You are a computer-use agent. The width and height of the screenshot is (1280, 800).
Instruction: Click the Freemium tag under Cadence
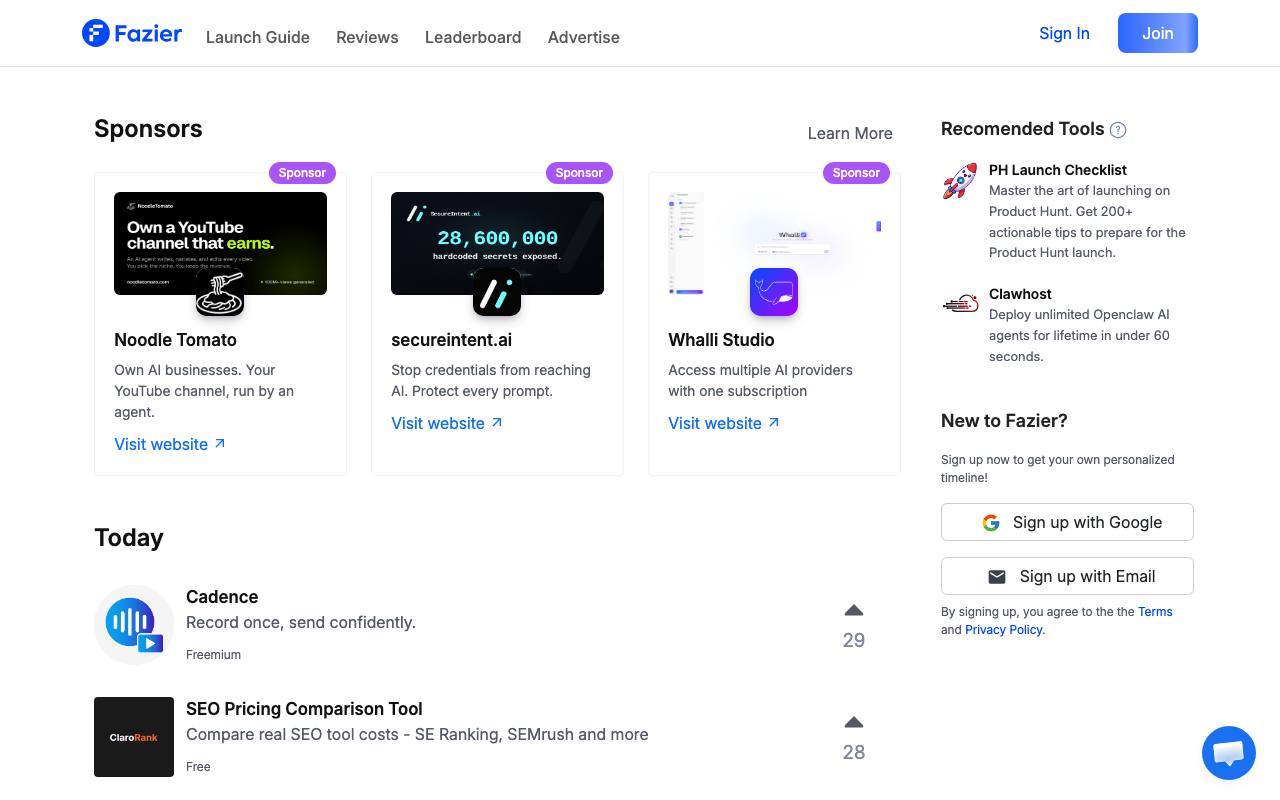point(213,655)
